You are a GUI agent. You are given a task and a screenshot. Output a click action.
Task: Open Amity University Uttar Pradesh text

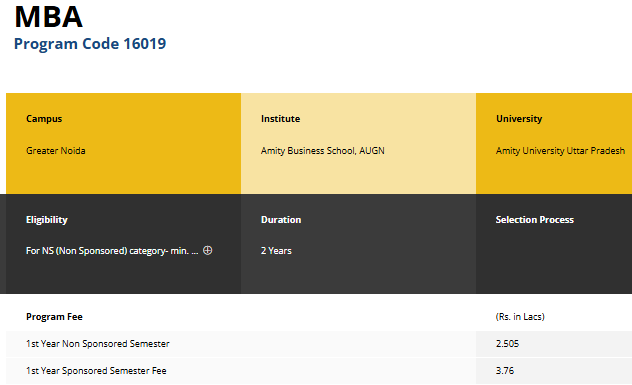[560, 151]
